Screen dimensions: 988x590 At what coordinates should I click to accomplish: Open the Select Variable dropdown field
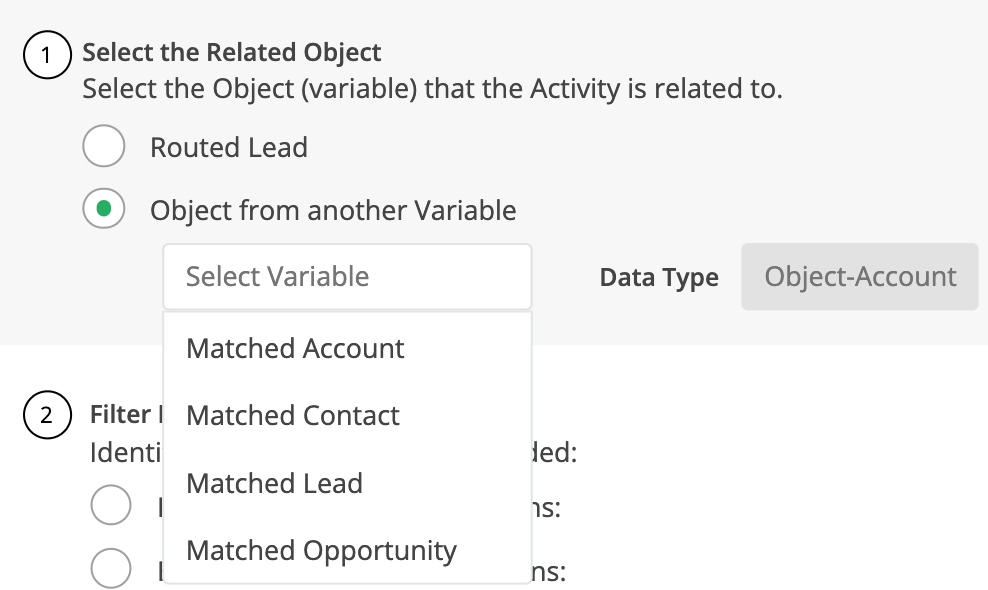coord(347,276)
